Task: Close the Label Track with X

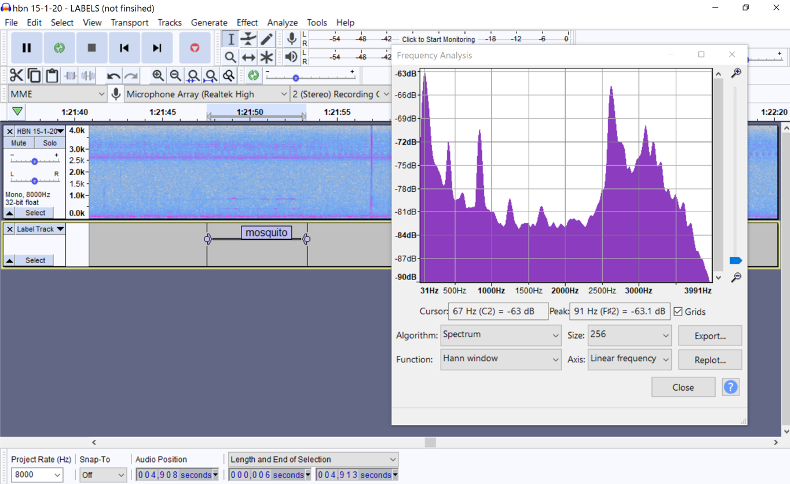Action: 10,229
